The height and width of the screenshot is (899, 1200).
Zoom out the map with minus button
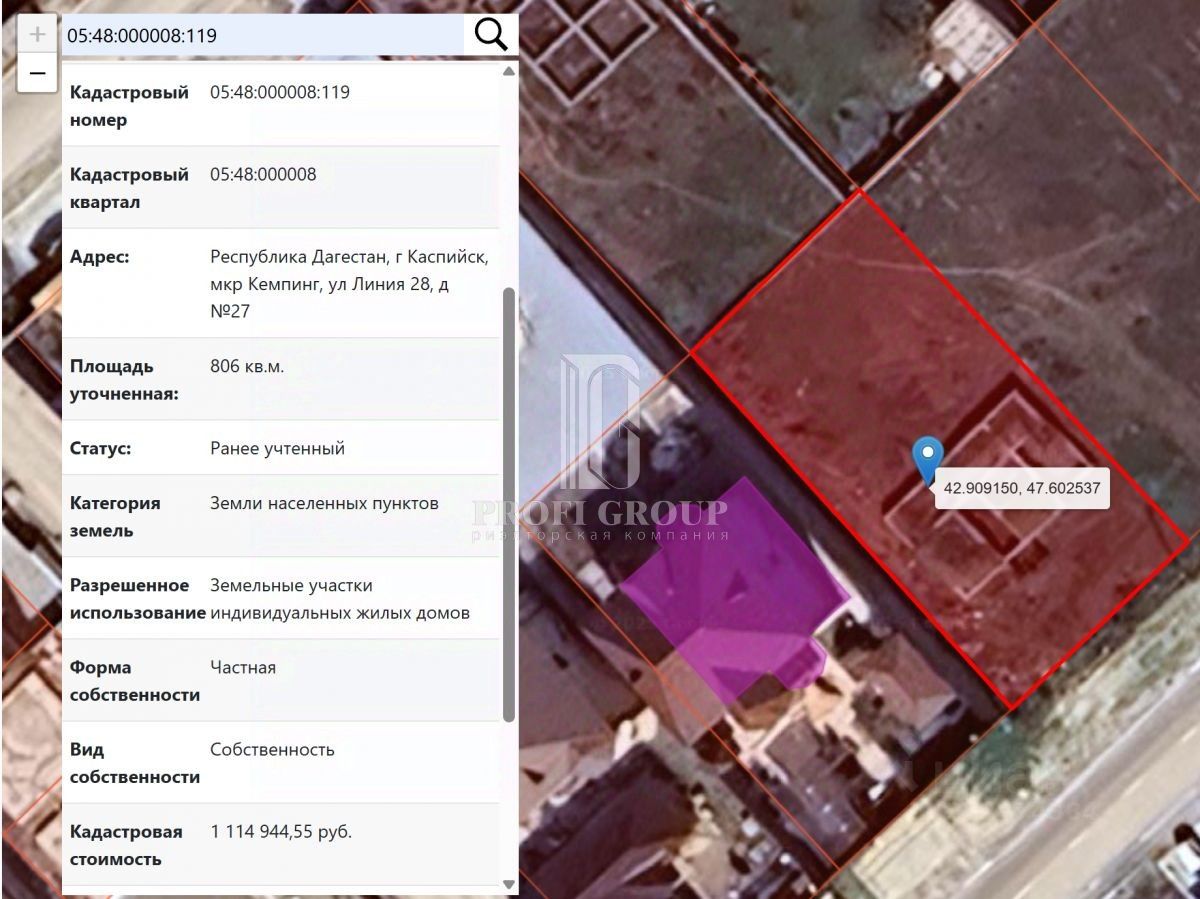pyautogui.click(x=37, y=73)
